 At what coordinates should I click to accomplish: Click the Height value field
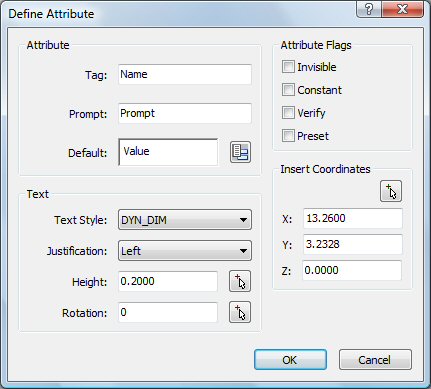168,281
